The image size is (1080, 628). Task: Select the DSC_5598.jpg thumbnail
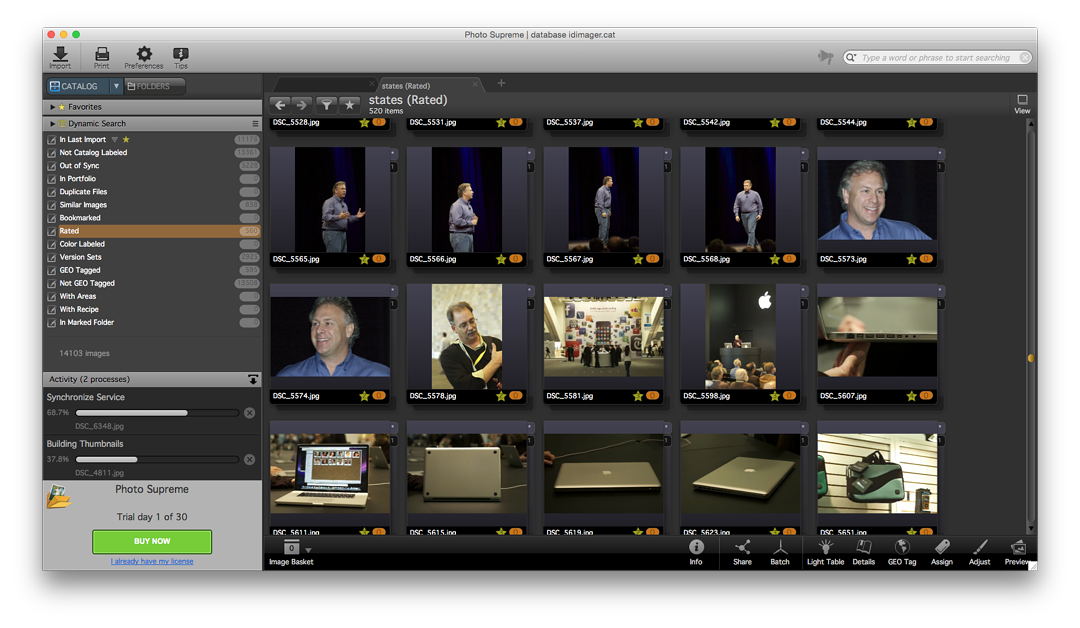click(740, 337)
